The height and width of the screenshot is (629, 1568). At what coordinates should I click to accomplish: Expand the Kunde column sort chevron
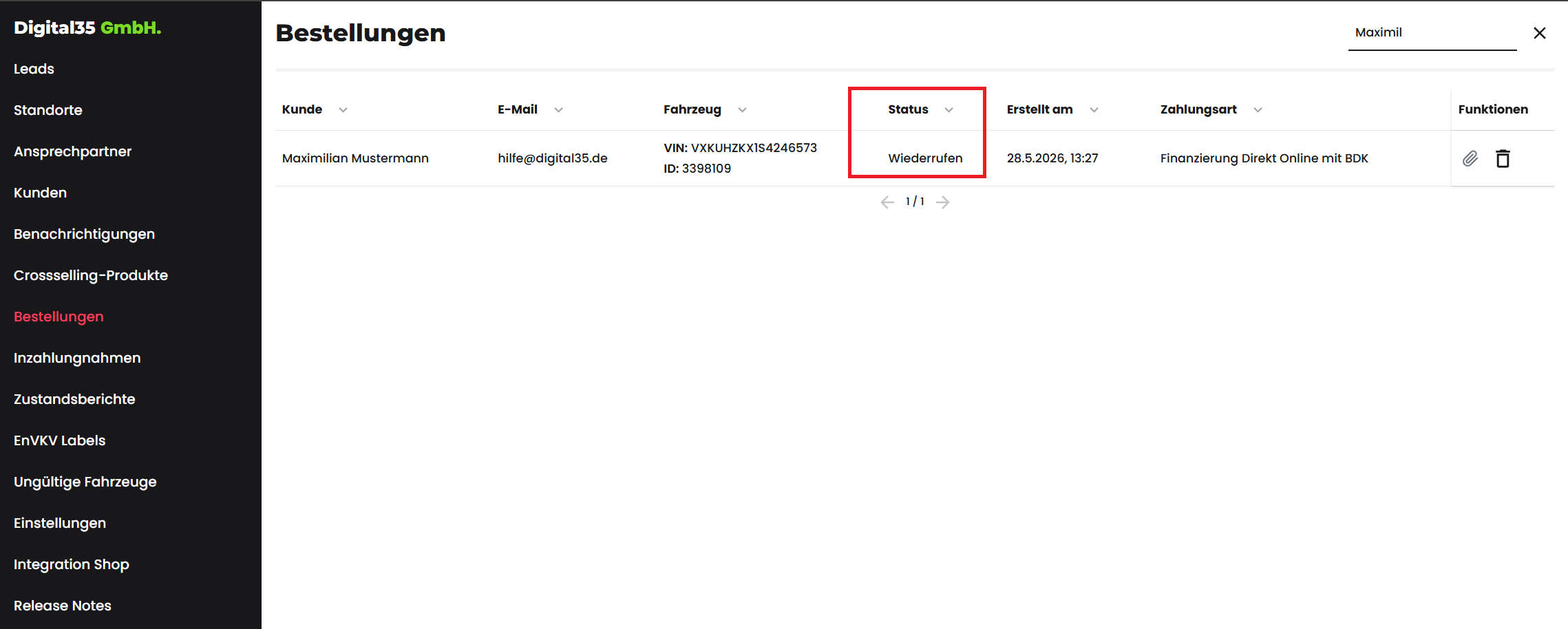pyautogui.click(x=343, y=110)
